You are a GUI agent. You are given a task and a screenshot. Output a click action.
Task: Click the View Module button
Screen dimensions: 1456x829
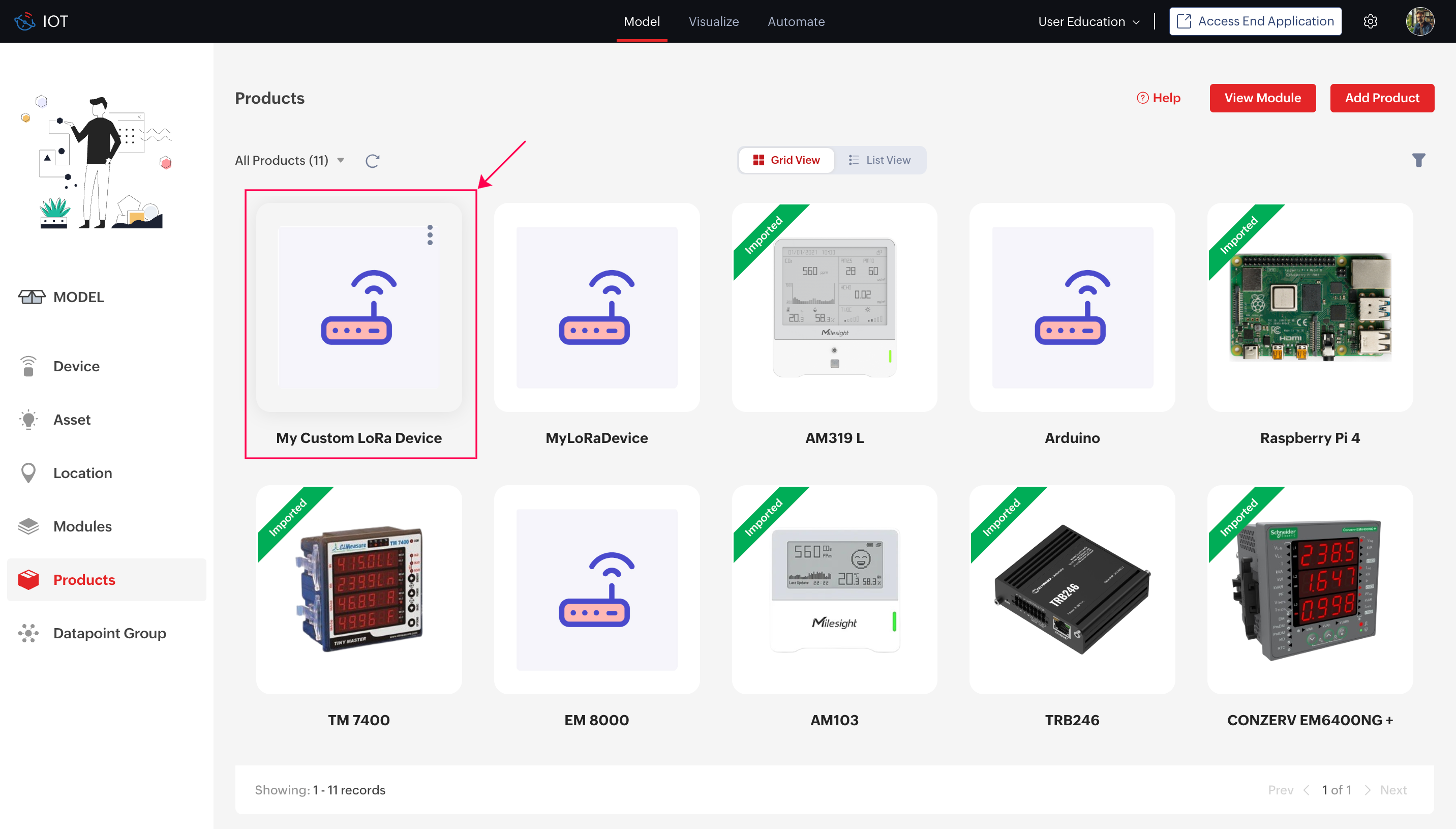click(x=1261, y=98)
